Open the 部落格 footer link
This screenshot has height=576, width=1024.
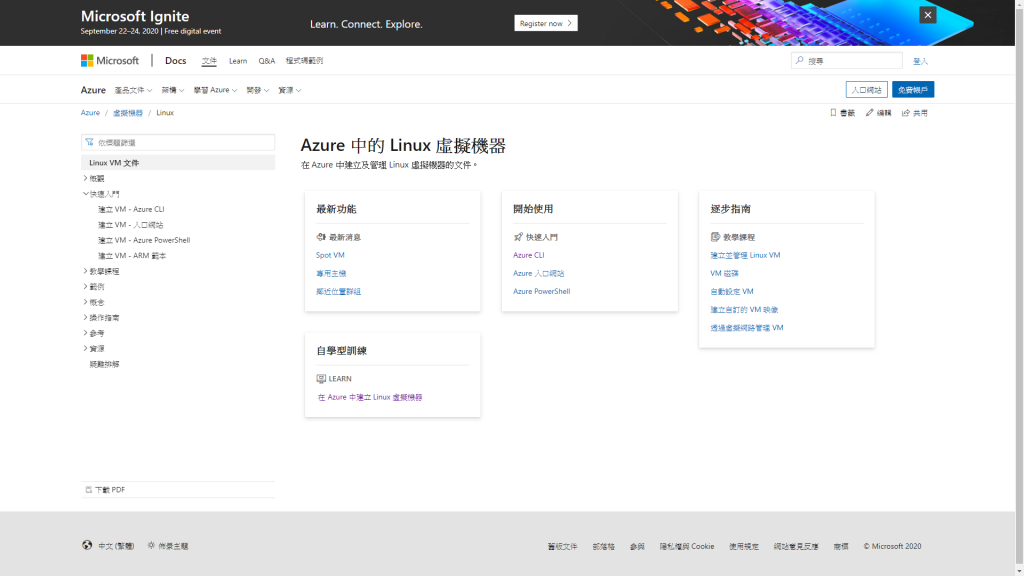[x=603, y=547]
